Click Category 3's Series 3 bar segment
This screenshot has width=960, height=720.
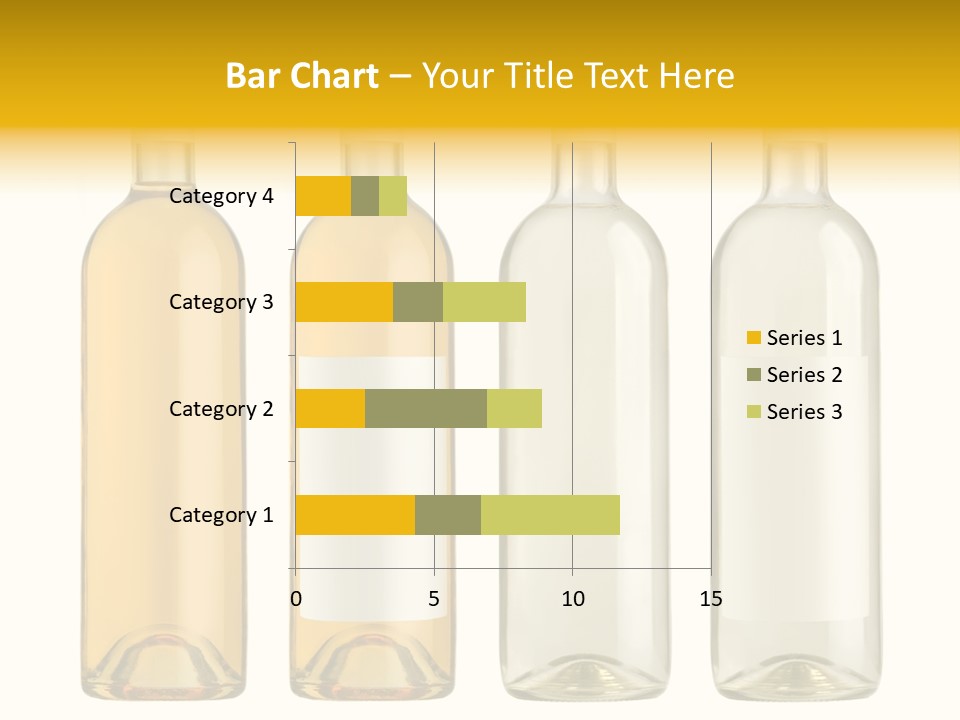coord(484,302)
